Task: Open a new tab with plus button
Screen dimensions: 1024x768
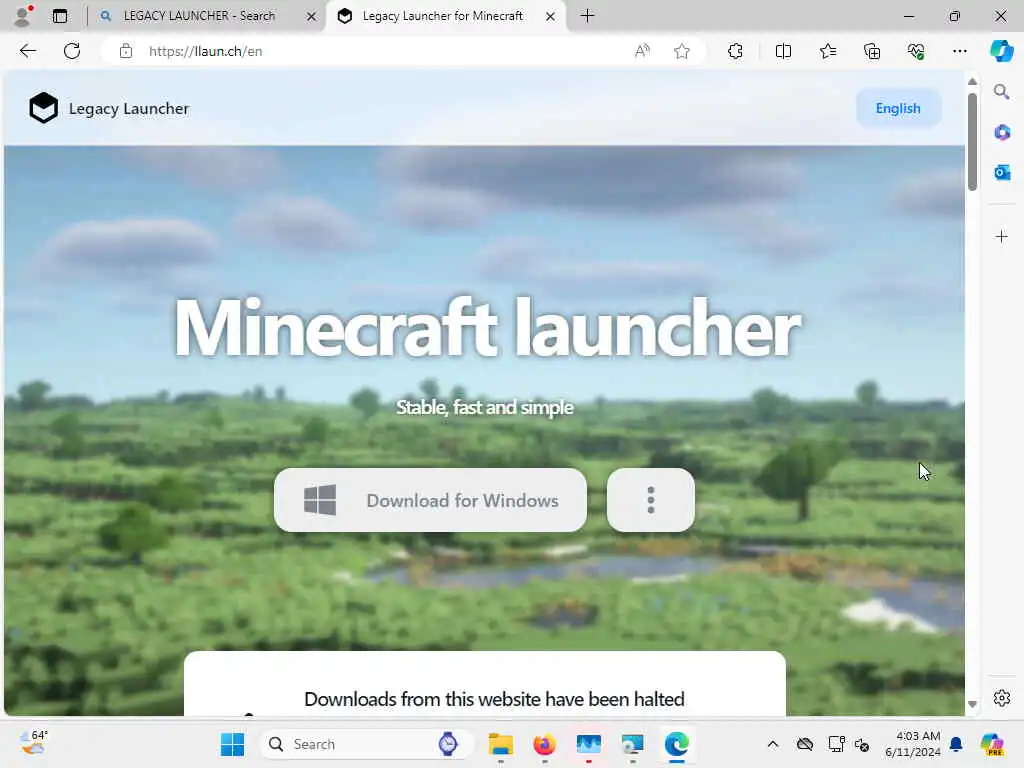Action: click(x=587, y=16)
